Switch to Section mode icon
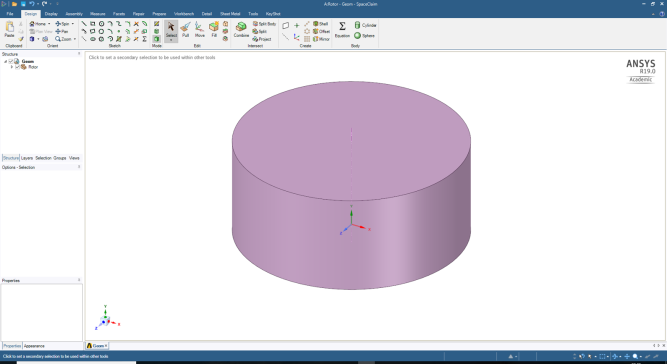The image size is (667, 364). coord(157,31)
